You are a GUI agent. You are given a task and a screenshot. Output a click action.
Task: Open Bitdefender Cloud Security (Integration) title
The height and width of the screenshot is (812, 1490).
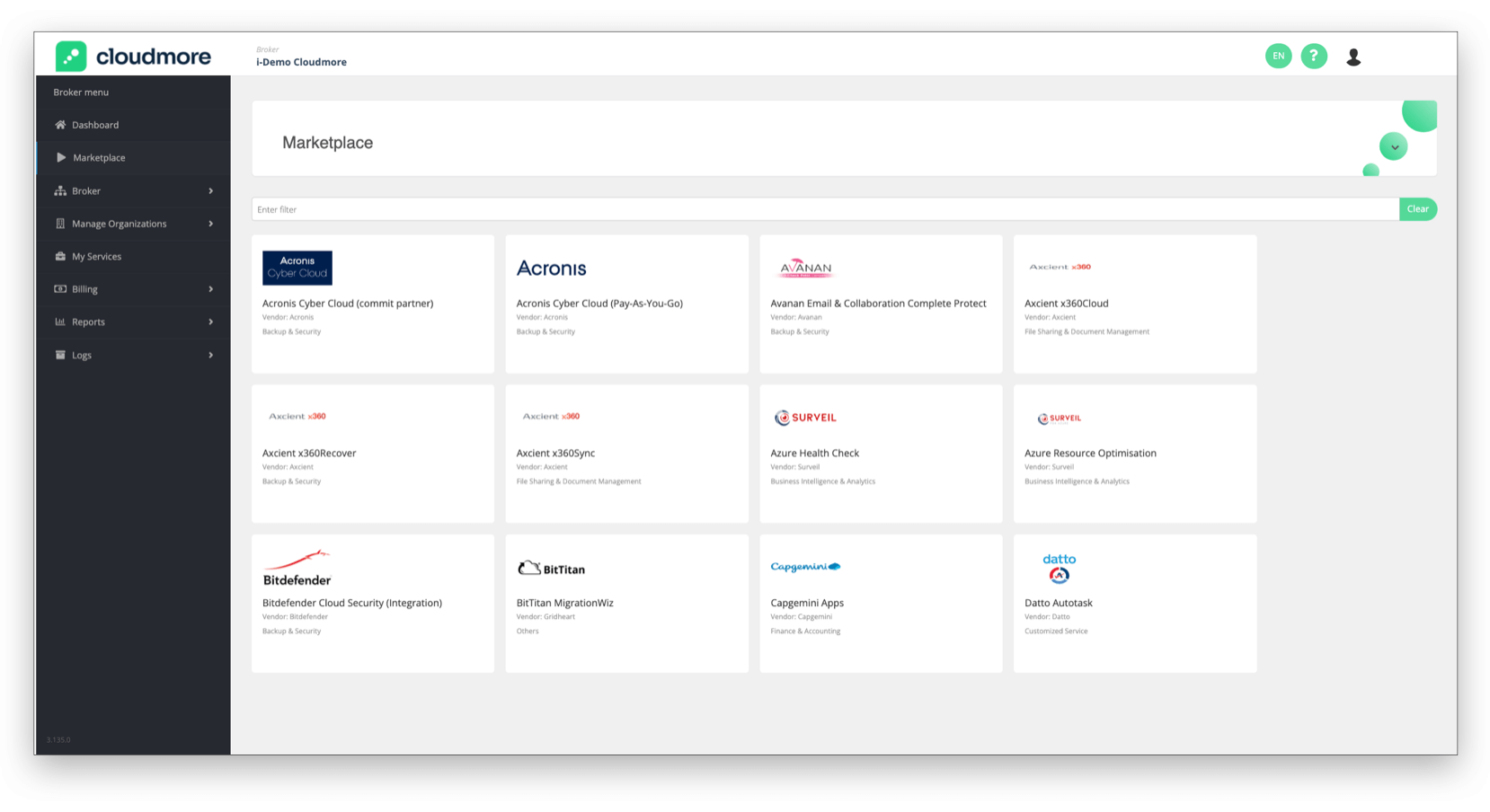click(x=352, y=603)
